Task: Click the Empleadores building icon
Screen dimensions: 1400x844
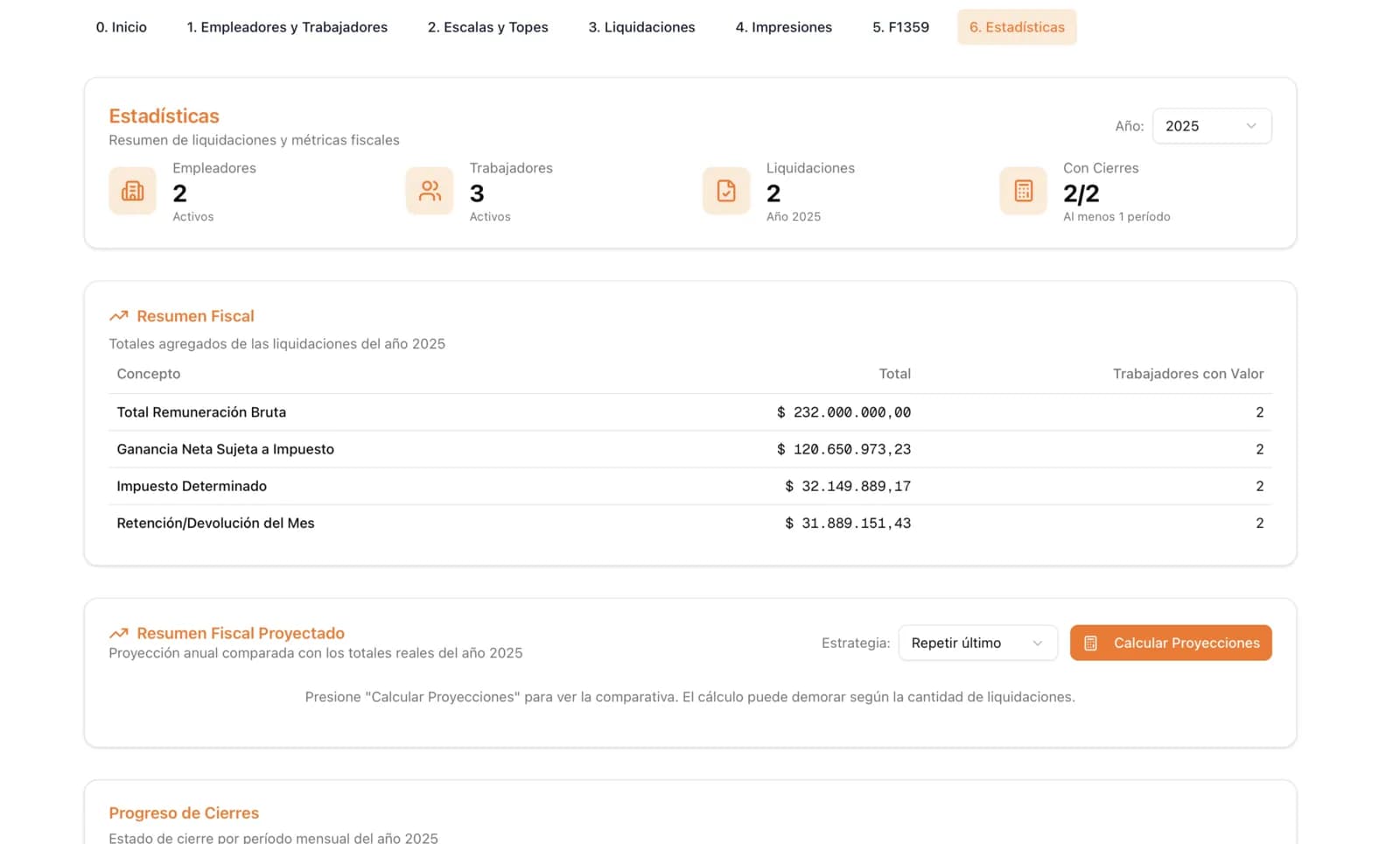Action: click(131, 191)
